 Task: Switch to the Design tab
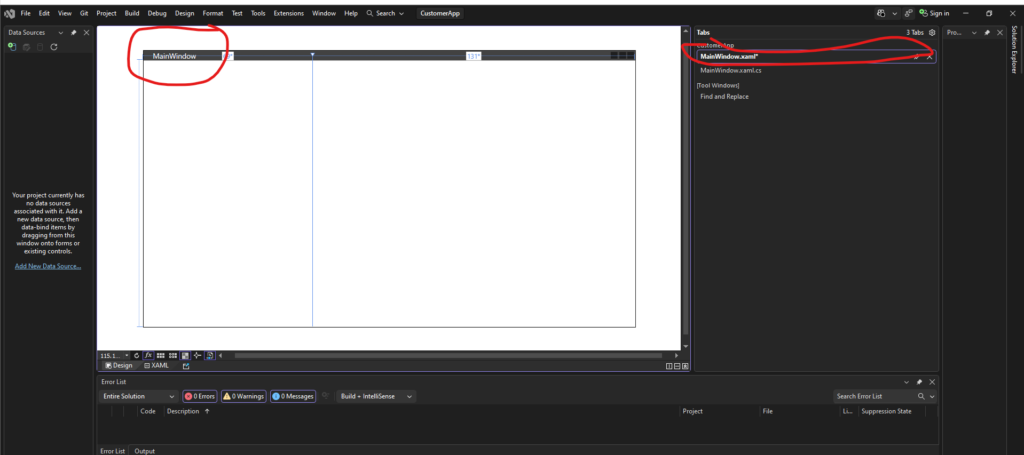[x=119, y=366]
